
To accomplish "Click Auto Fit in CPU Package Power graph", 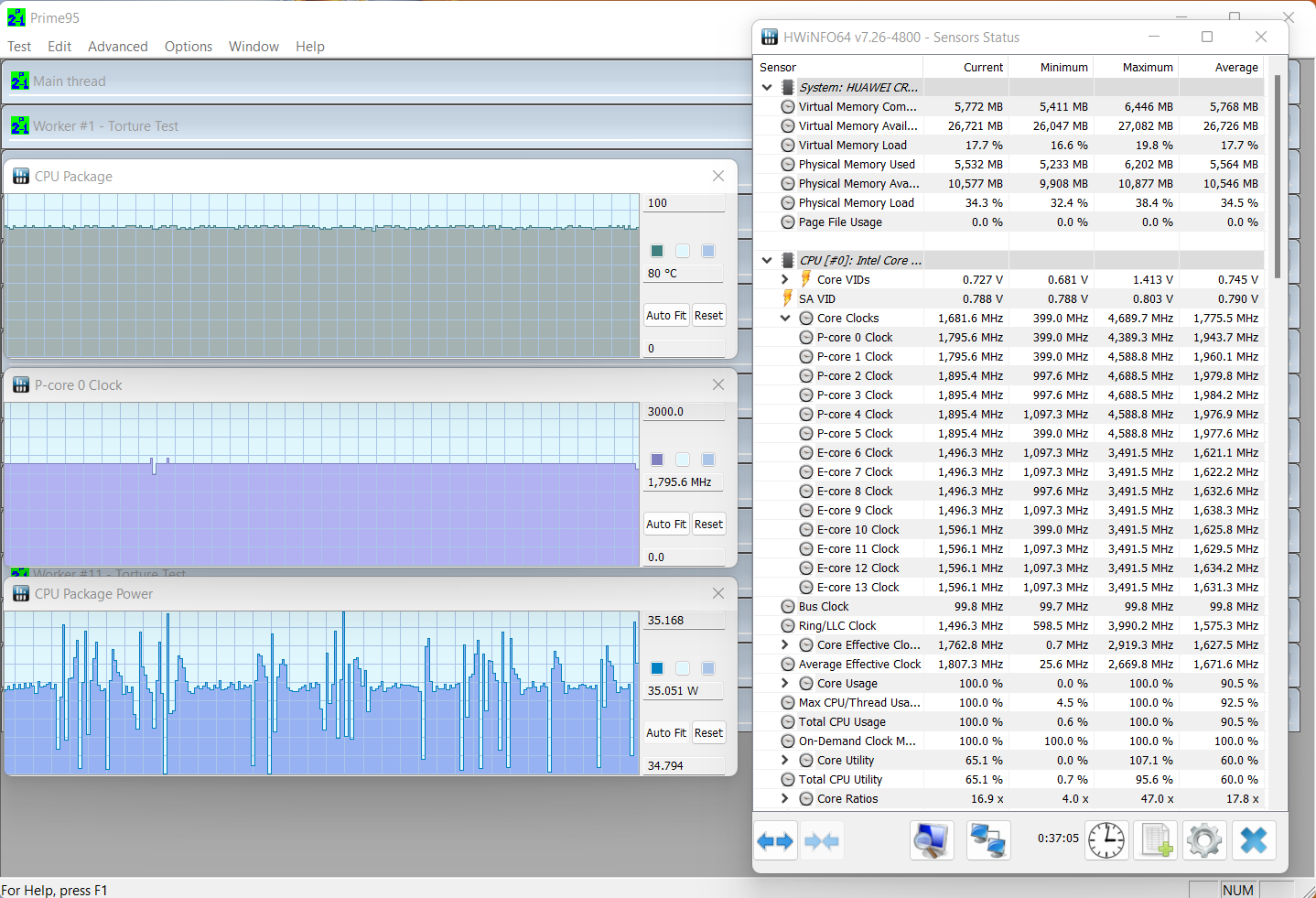I will click(x=666, y=733).
